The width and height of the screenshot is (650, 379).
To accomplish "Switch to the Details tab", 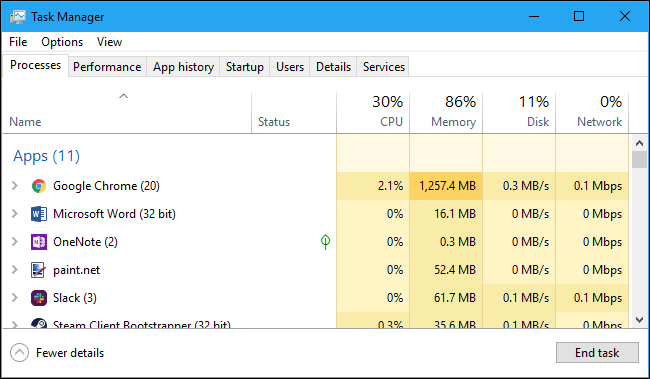I will click(333, 67).
